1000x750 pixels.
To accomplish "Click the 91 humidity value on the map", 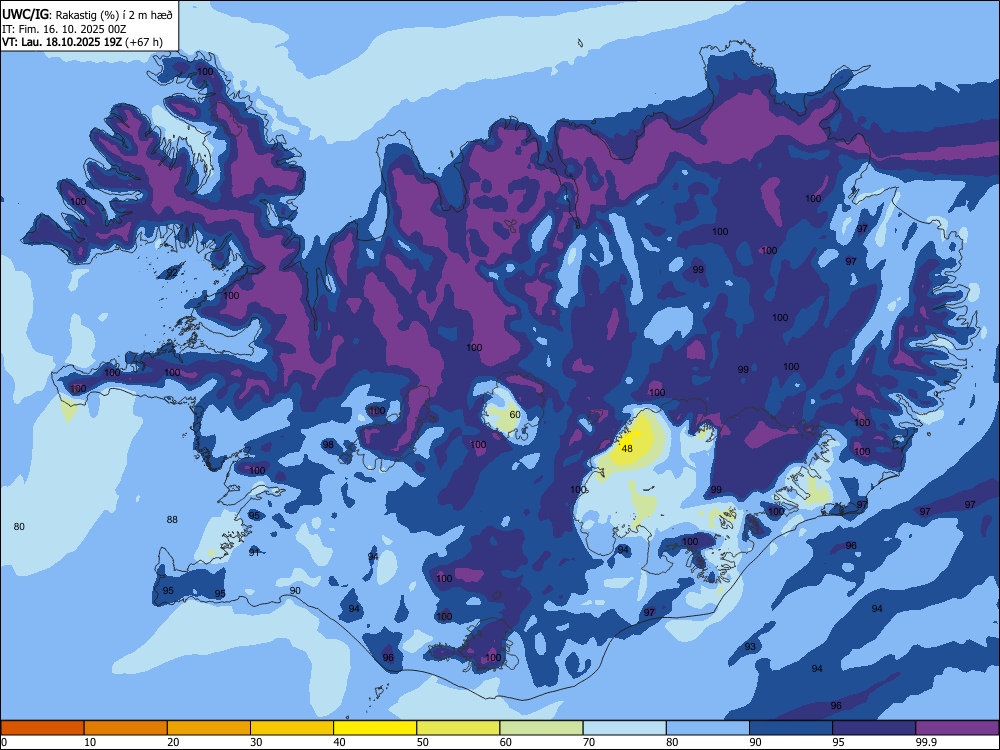I will [x=254, y=552].
